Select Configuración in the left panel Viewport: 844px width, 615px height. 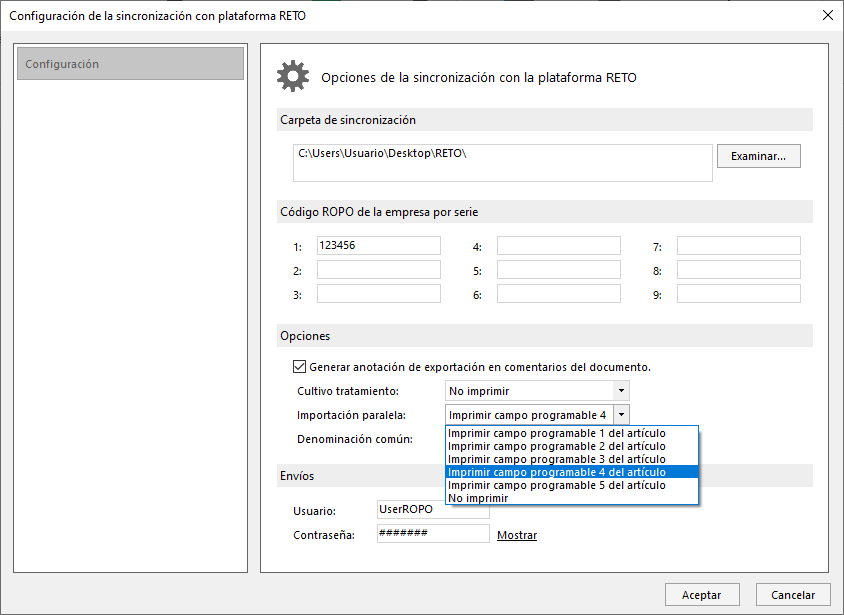click(x=130, y=63)
